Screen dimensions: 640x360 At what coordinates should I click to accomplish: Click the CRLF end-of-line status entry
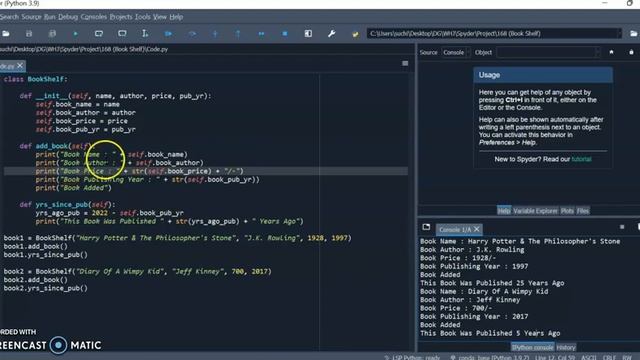pos(609,357)
